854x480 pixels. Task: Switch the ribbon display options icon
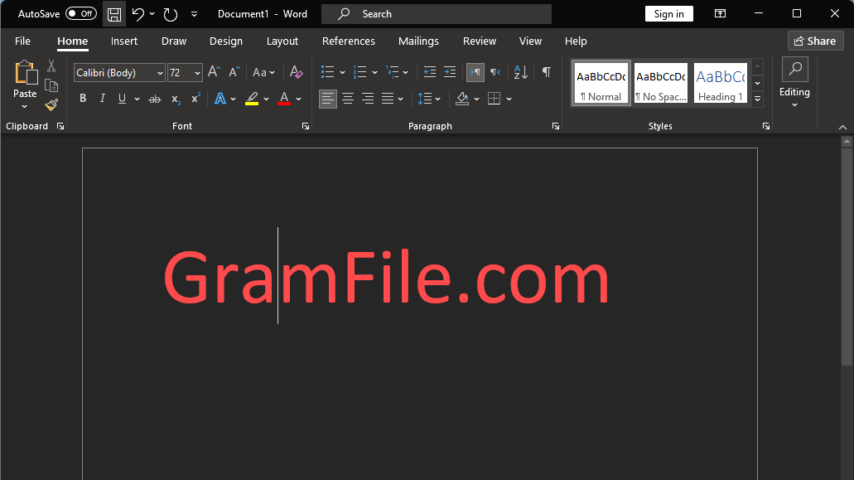[720, 14]
